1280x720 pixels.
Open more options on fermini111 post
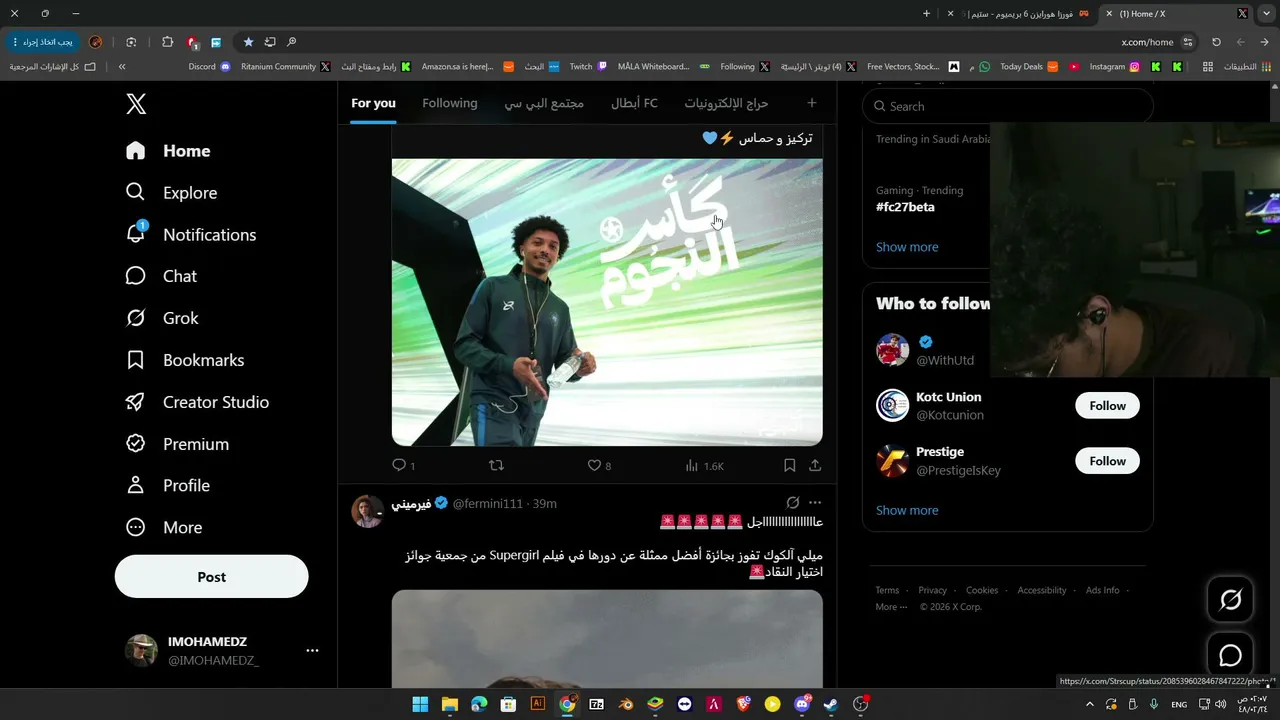click(815, 502)
